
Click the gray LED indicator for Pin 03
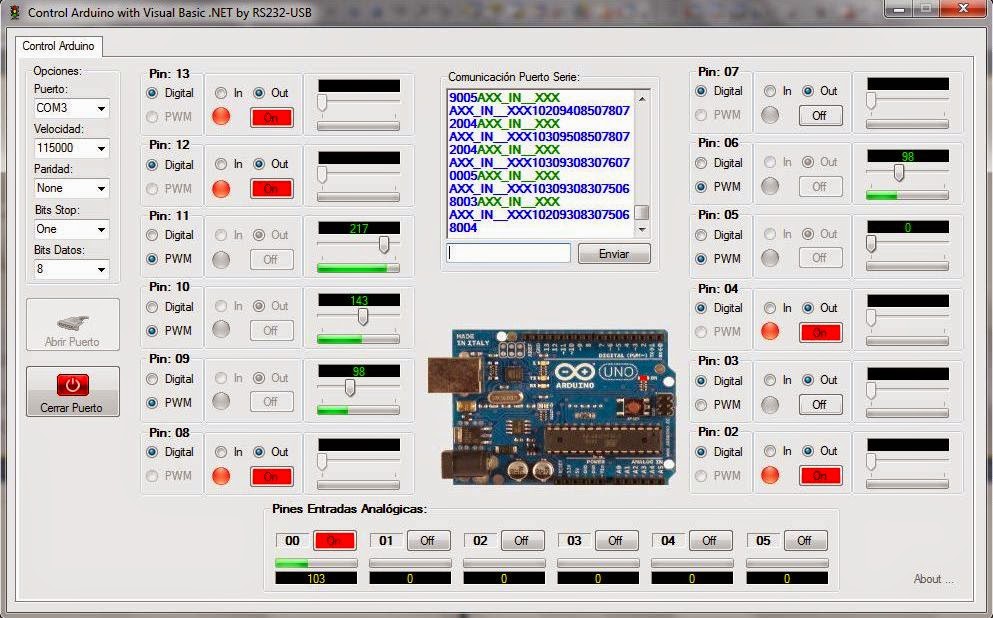click(770, 404)
